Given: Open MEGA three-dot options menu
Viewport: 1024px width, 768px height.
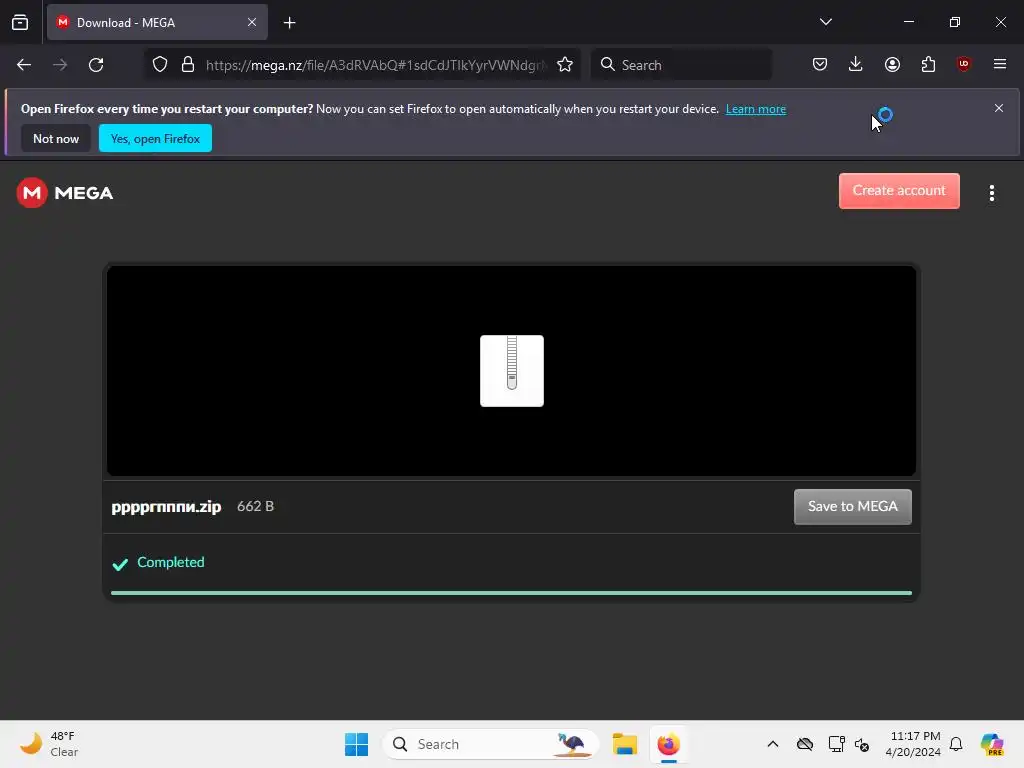Looking at the screenshot, I should [991, 193].
